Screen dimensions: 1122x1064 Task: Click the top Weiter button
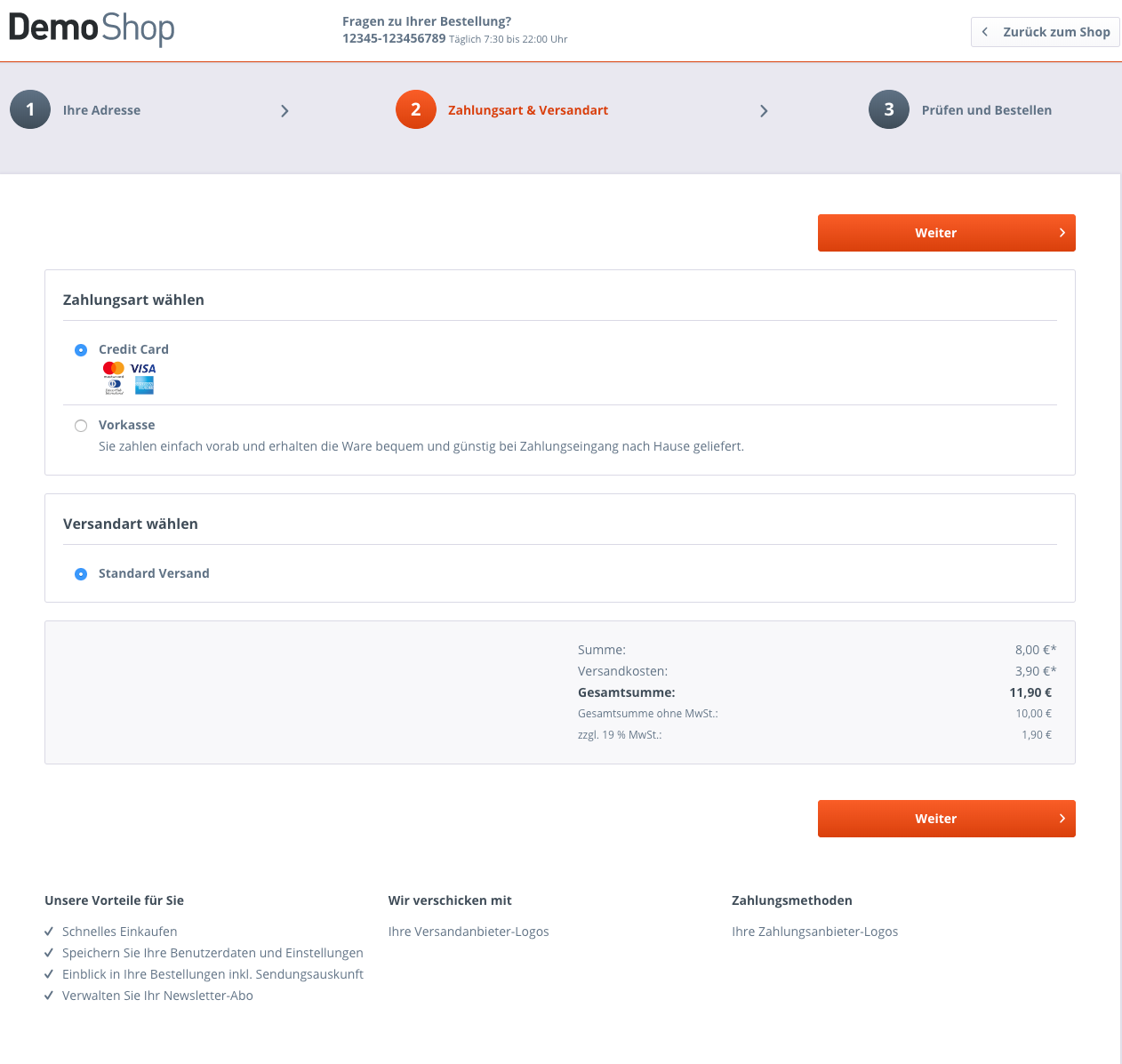[x=947, y=233]
